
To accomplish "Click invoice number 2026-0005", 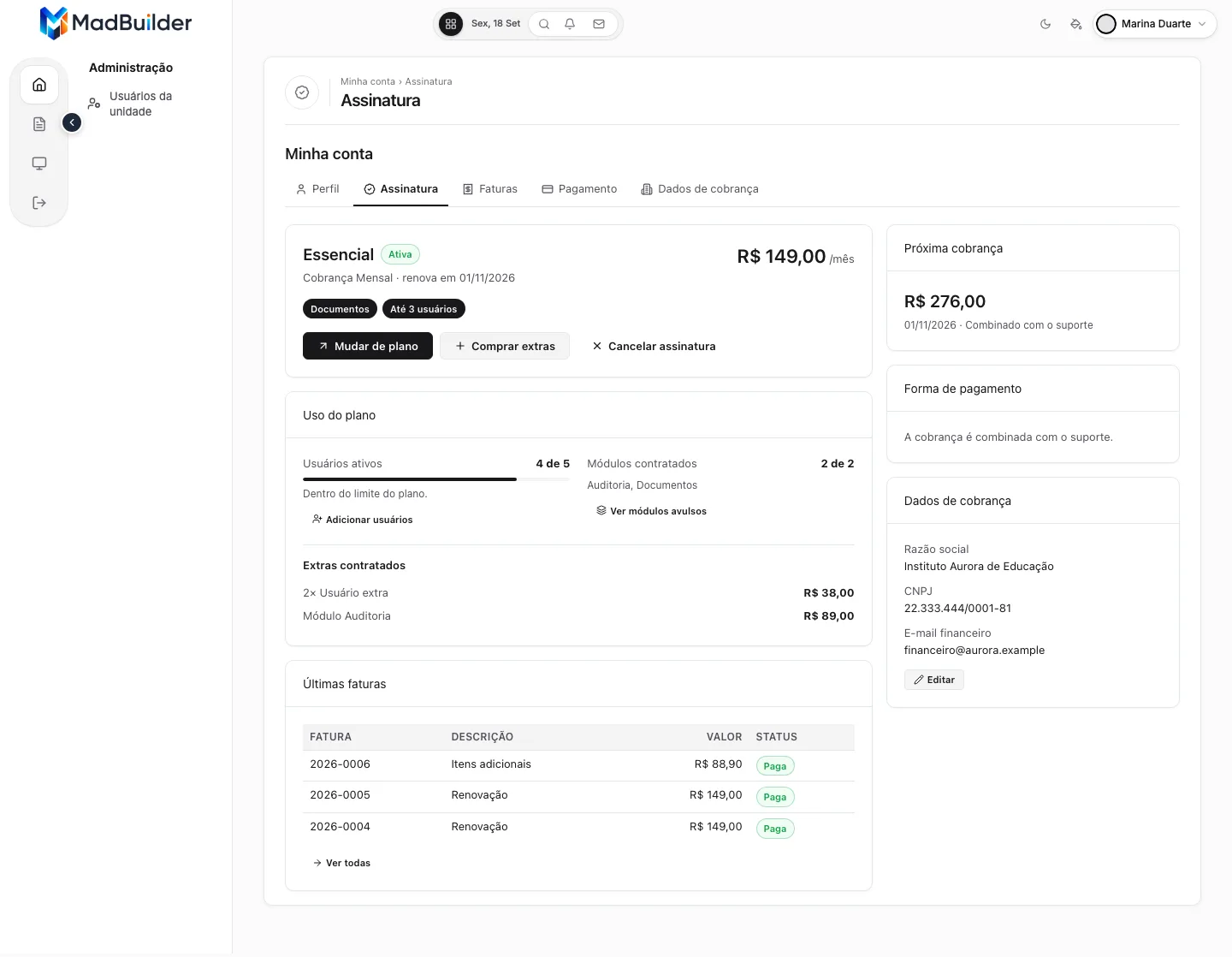I will click(340, 795).
